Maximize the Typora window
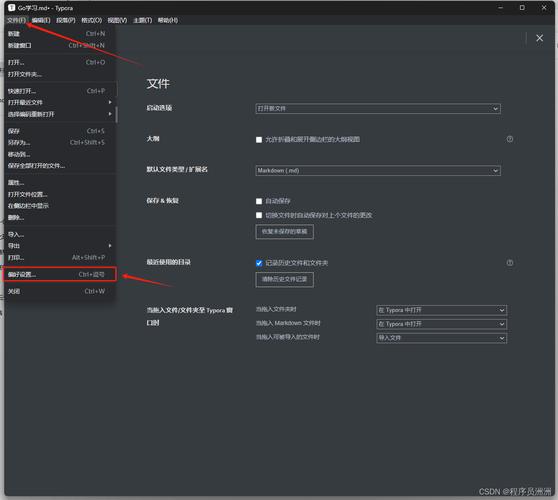Screen dimensions: 558x500 click(522, 7)
